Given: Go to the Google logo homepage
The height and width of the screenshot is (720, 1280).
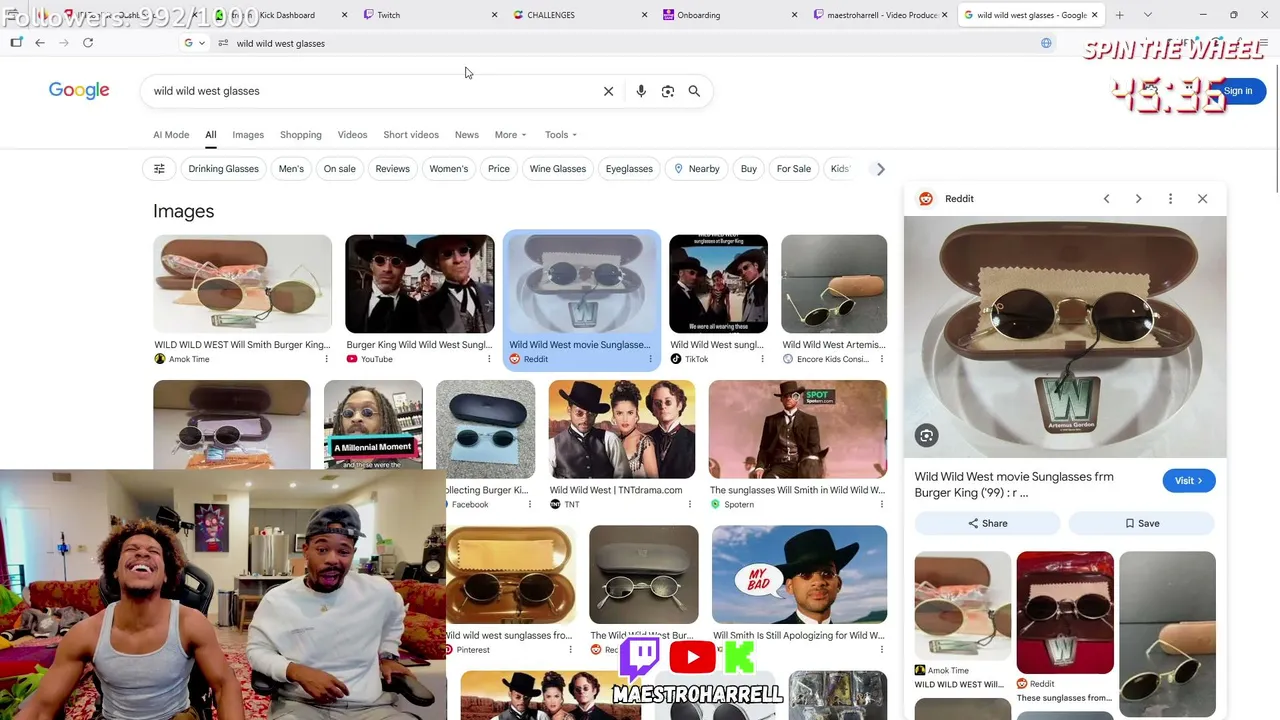Looking at the screenshot, I should tap(79, 91).
